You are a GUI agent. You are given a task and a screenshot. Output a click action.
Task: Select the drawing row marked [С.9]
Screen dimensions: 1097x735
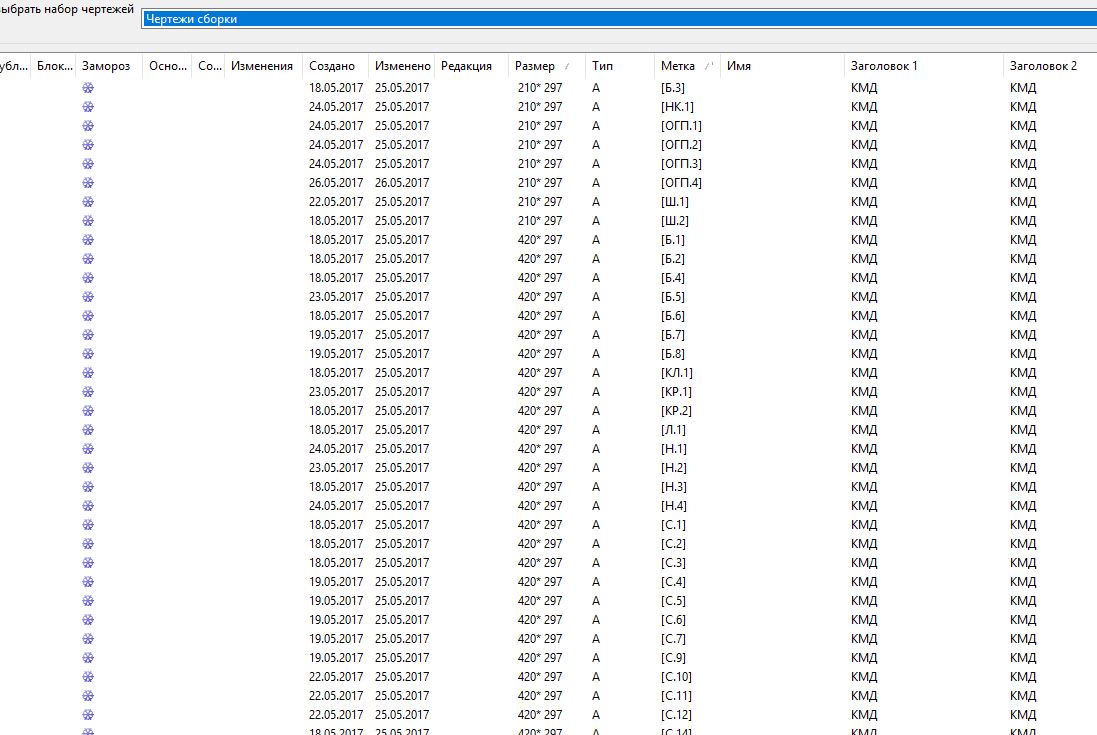pos(673,658)
